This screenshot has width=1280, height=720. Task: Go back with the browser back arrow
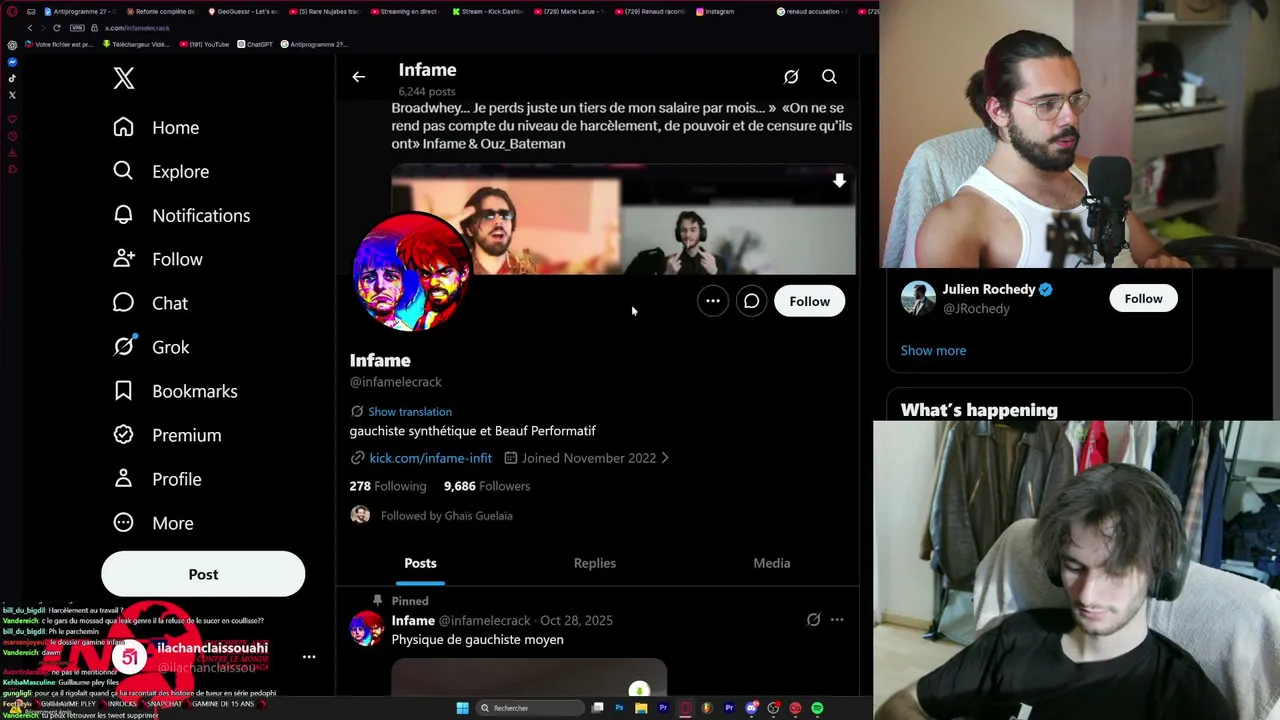30,28
